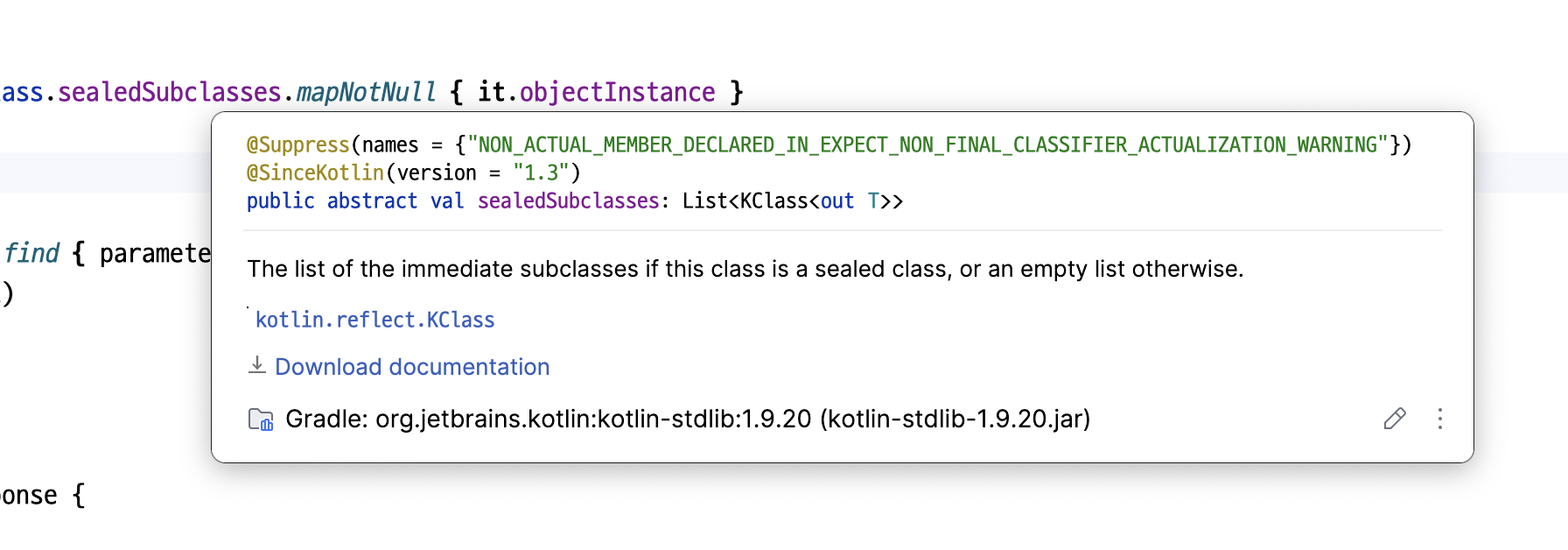Click the Gradle library folder icon
The height and width of the screenshot is (550, 1568).
click(261, 420)
